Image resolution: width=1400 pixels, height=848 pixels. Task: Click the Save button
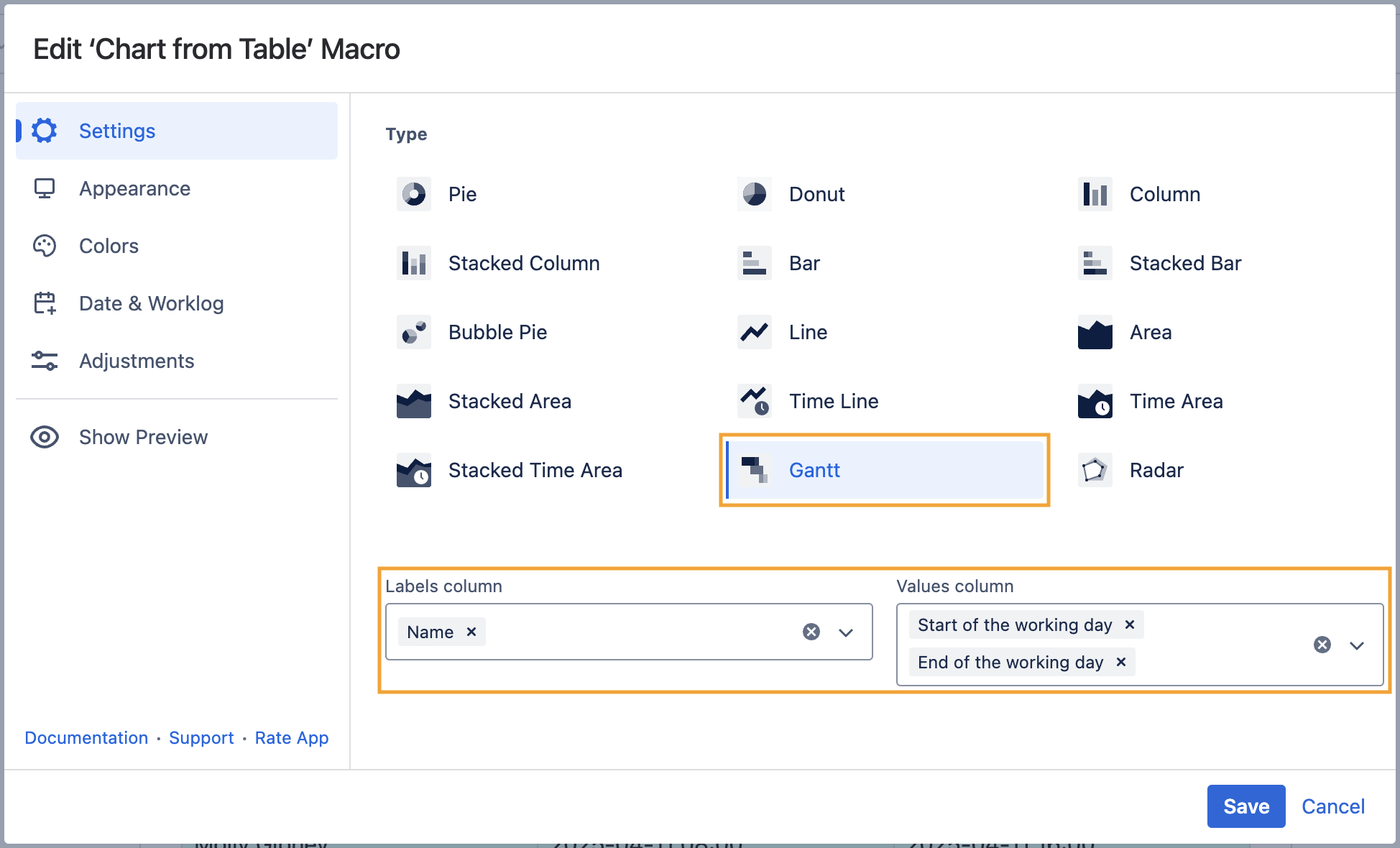tap(1245, 806)
